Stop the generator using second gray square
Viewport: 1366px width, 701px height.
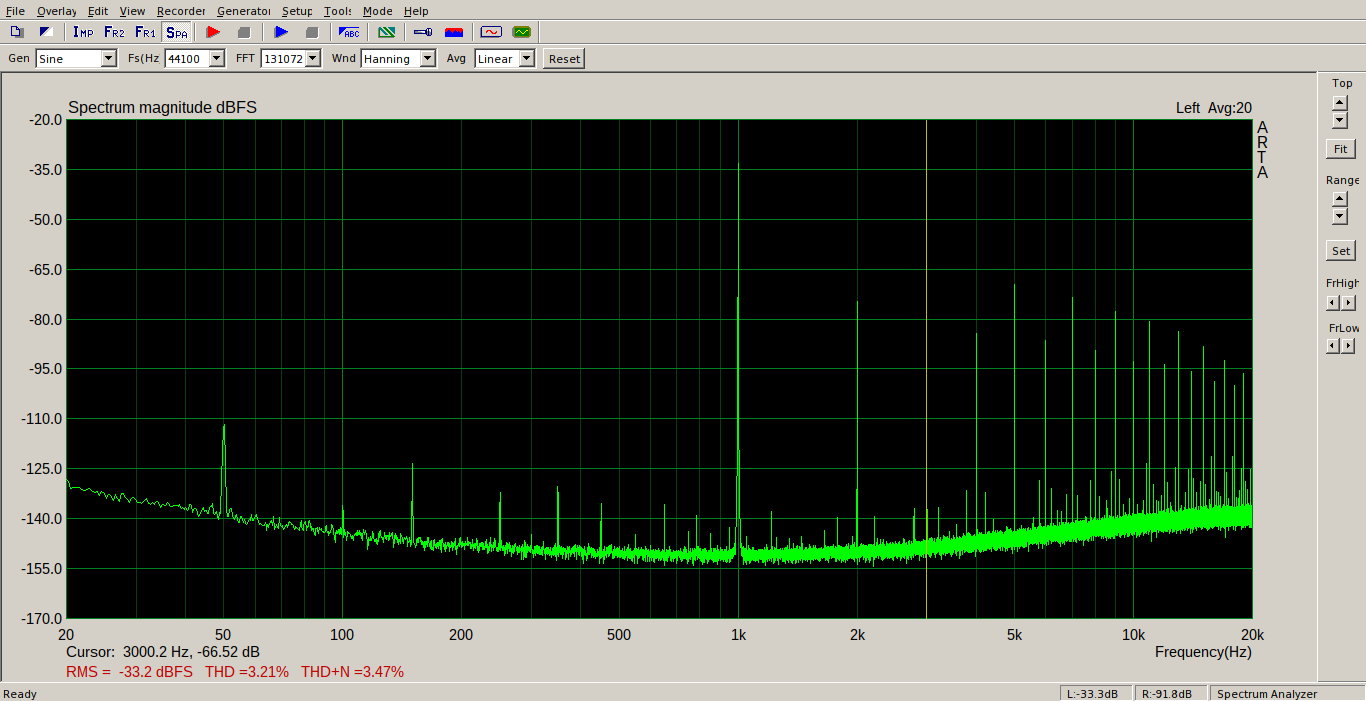(x=311, y=32)
